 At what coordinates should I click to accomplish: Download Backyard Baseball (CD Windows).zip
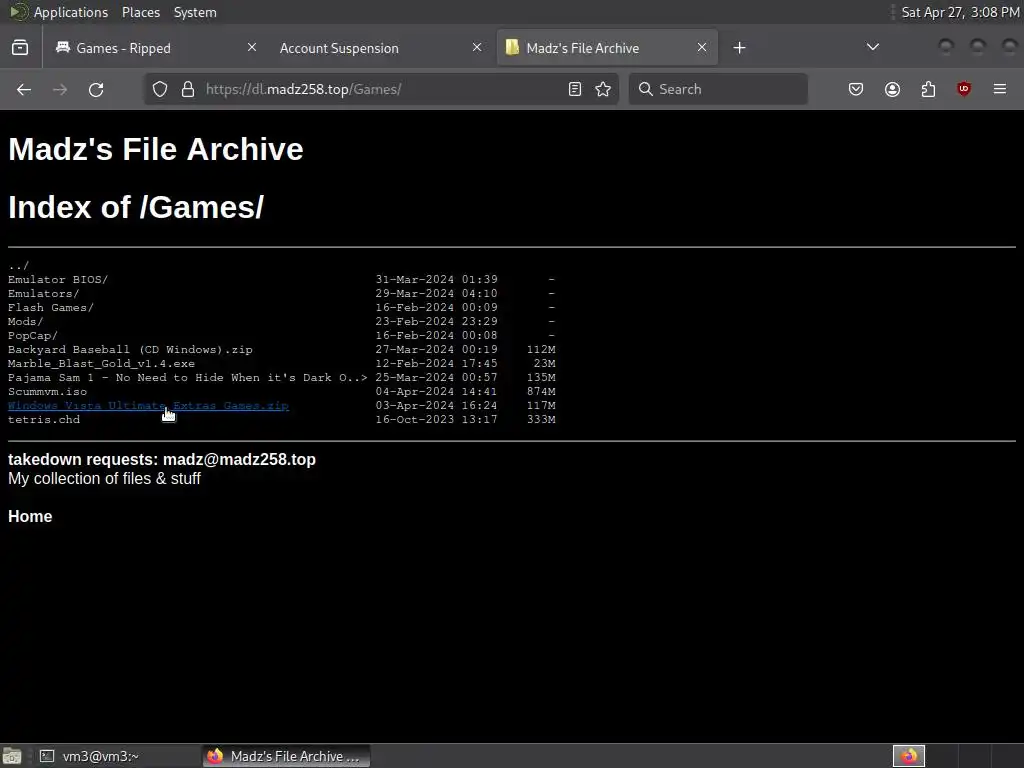coord(130,349)
